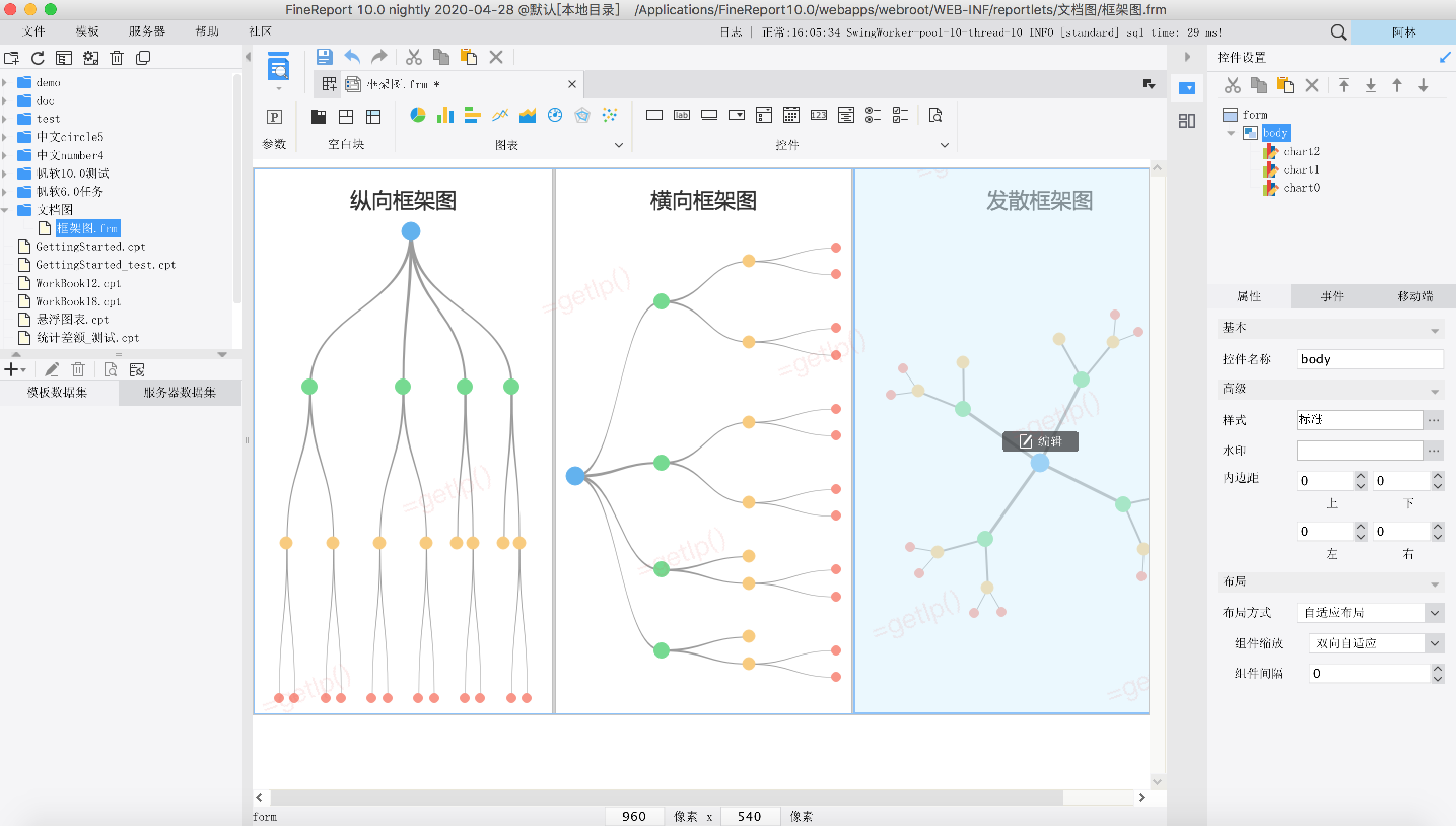Insert a pie chart from the chart toolbar
Image resolution: width=1456 pixels, height=826 pixels.
418,115
